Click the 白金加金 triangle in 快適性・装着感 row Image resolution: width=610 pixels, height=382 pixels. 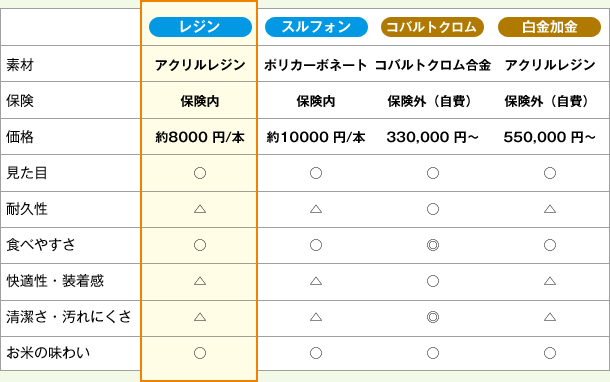click(x=550, y=281)
